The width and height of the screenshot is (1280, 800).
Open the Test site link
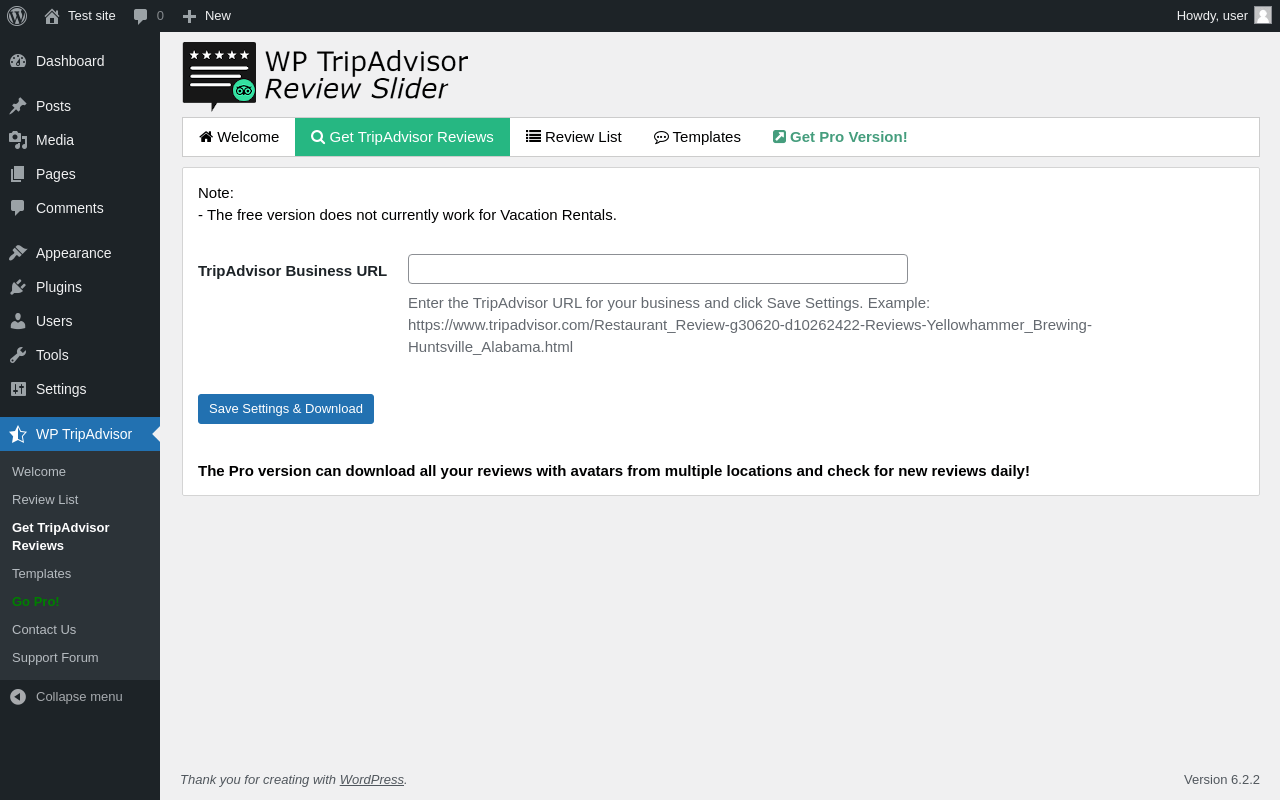(x=80, y=16)
